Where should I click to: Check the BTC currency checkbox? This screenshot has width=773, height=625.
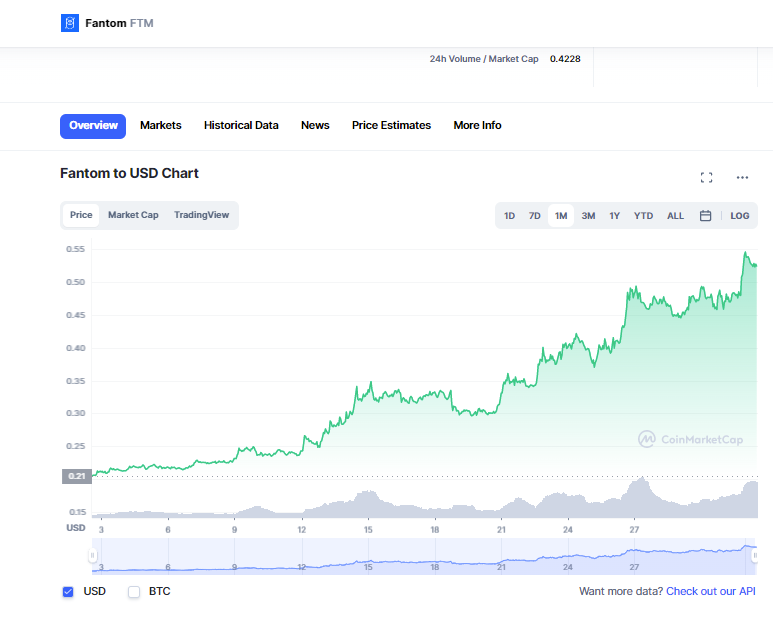[134, 591]
